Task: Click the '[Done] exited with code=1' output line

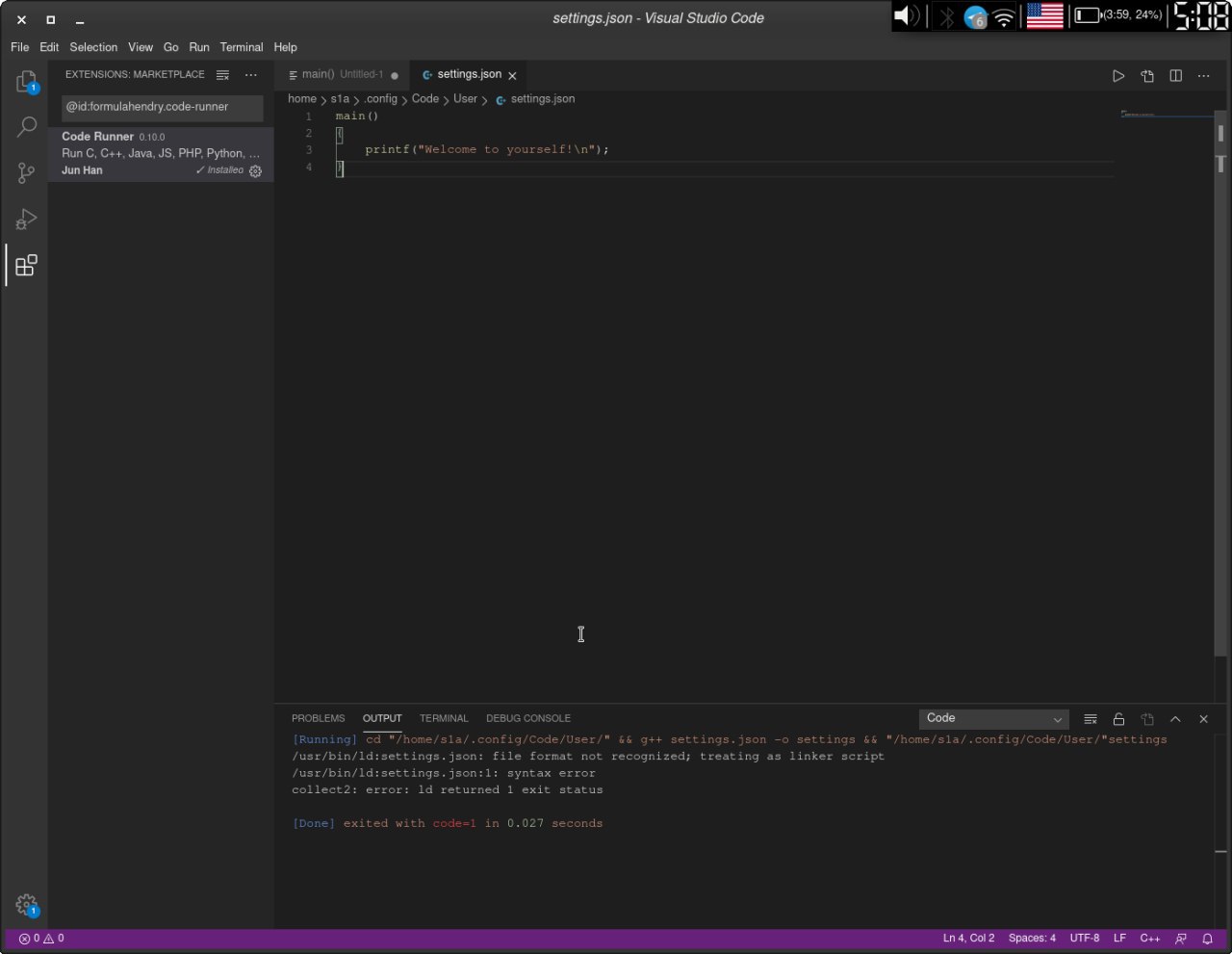Action: pyautogui.click(x=448, y=824)
